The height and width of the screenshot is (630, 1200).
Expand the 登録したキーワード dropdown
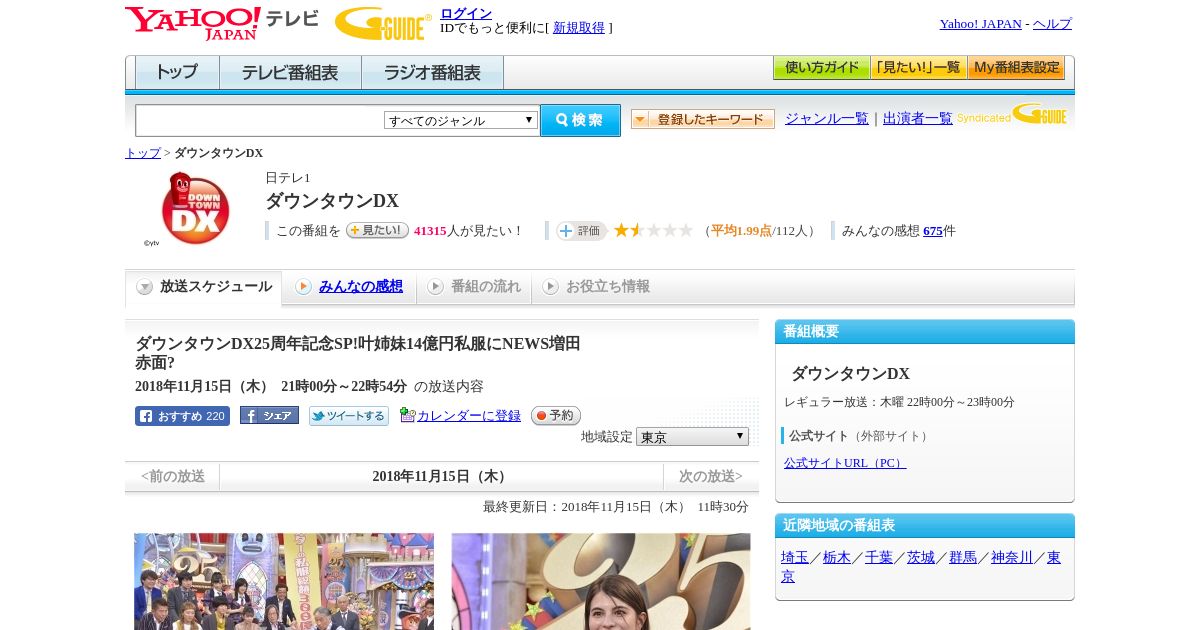point(703,119)
